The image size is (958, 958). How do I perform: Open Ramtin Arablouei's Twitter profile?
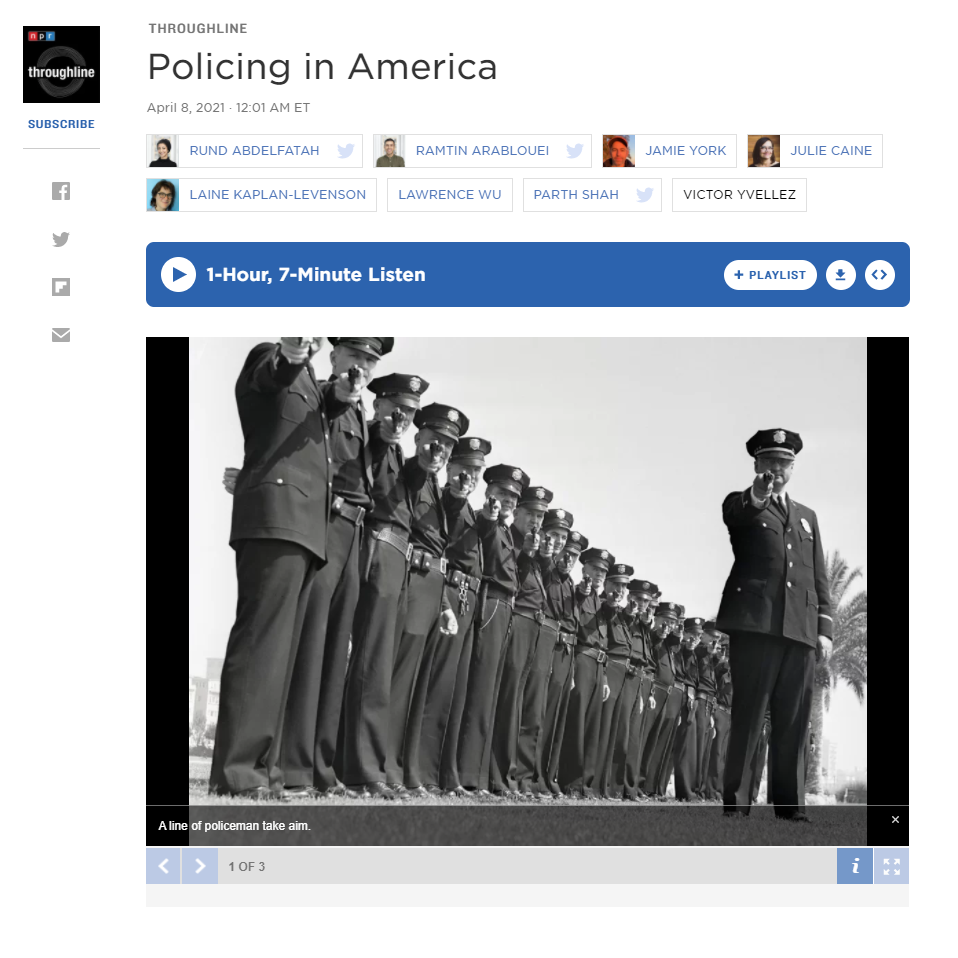574,151
